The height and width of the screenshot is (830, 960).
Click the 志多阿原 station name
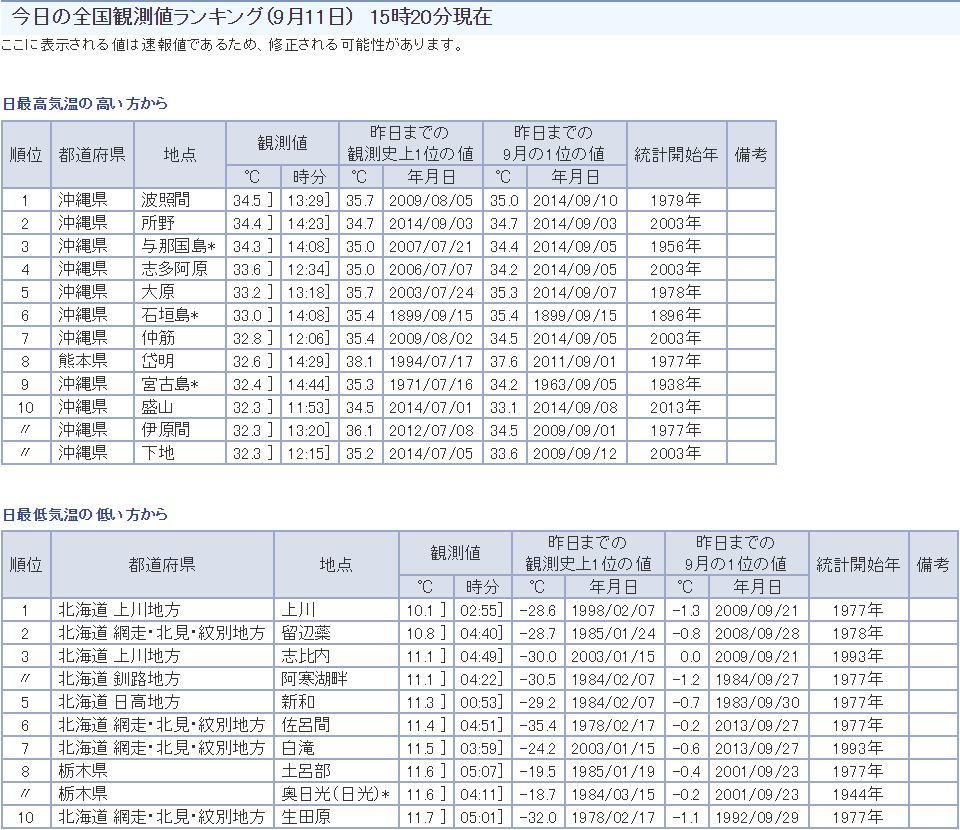(174, 269)
